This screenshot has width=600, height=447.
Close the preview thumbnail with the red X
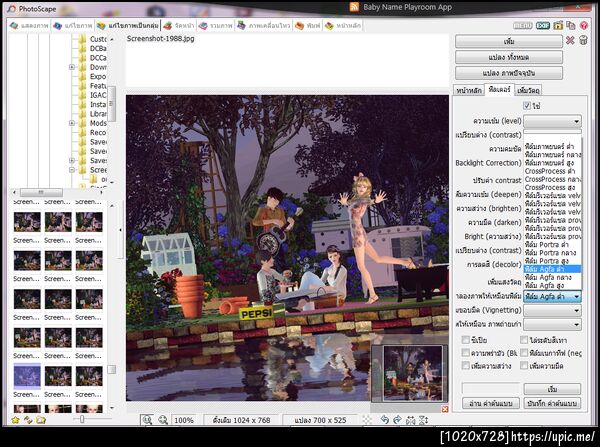pos(445,409)
